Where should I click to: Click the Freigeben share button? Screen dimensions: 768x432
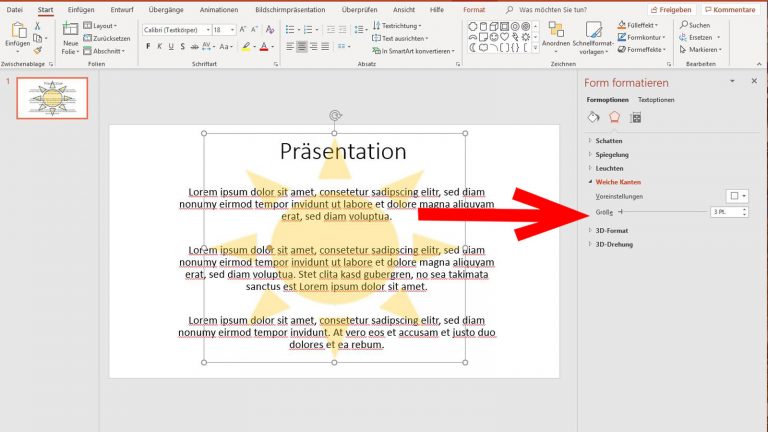point(671,10)
